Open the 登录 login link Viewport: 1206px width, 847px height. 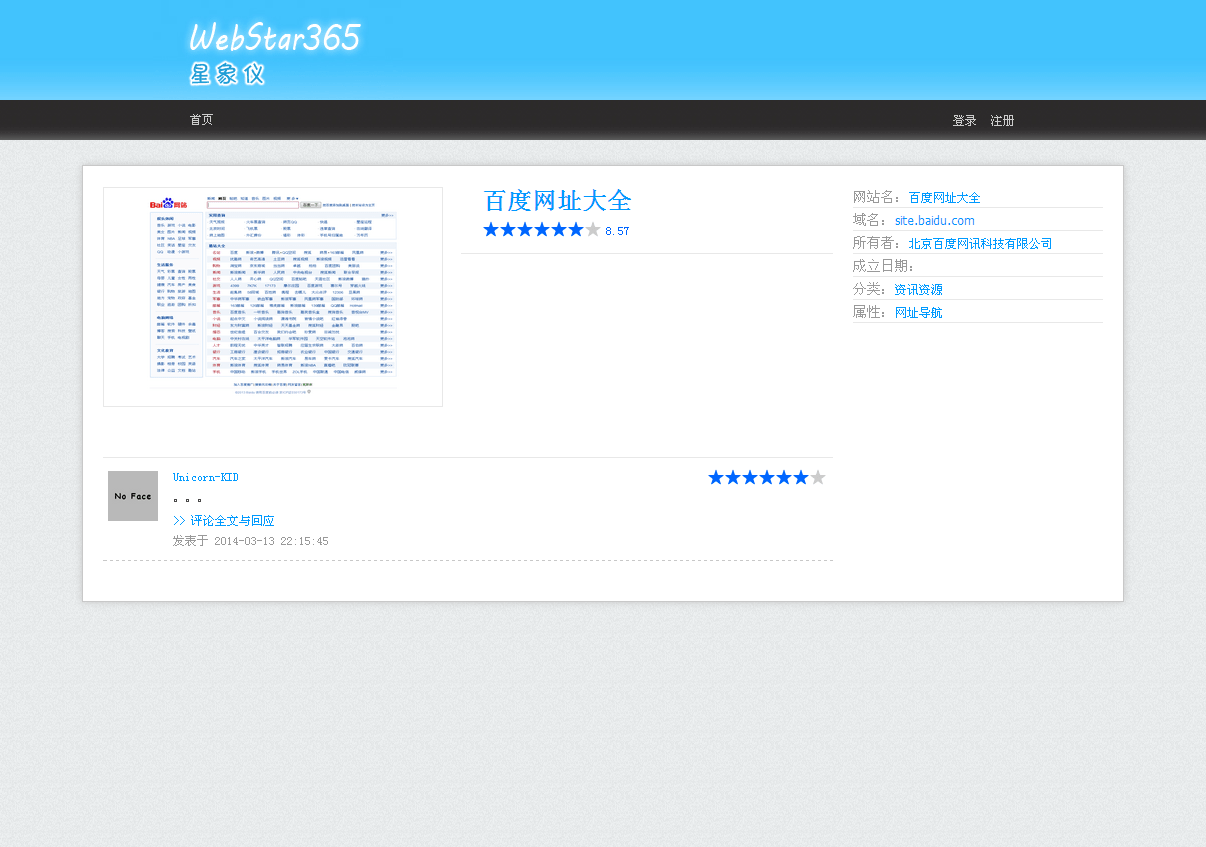click(x=964, y=121)
